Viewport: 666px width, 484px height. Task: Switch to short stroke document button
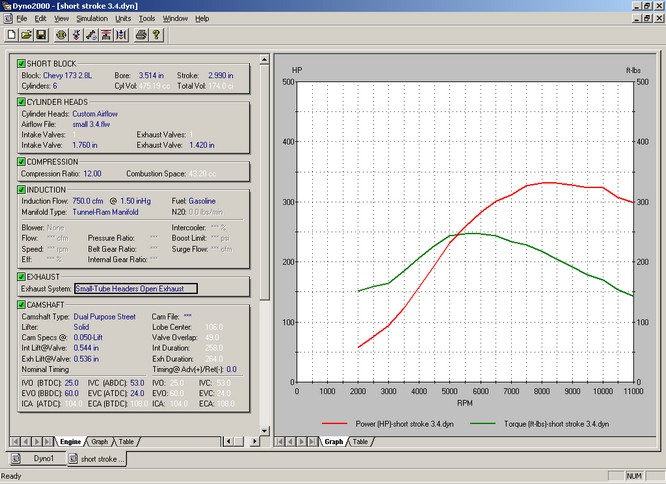click(x=98, y=459)
